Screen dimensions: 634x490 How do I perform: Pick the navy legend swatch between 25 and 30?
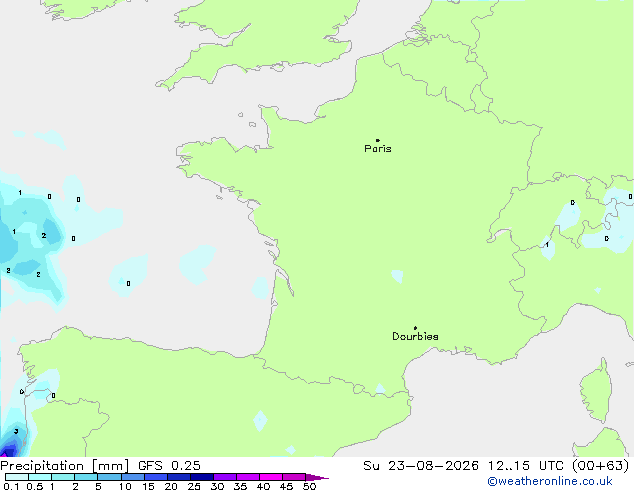[x=202, y=477]
